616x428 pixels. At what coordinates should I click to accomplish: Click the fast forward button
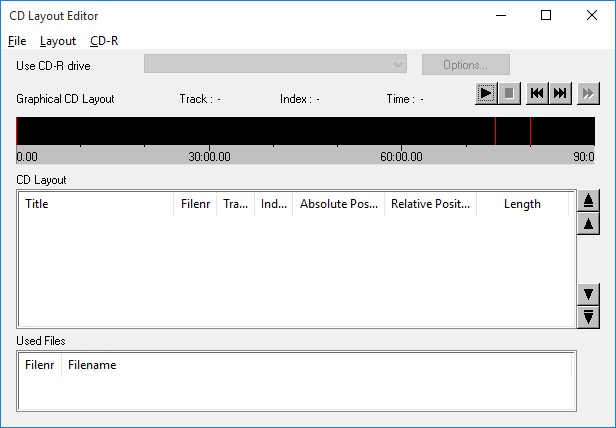click(x=588, y=94)
